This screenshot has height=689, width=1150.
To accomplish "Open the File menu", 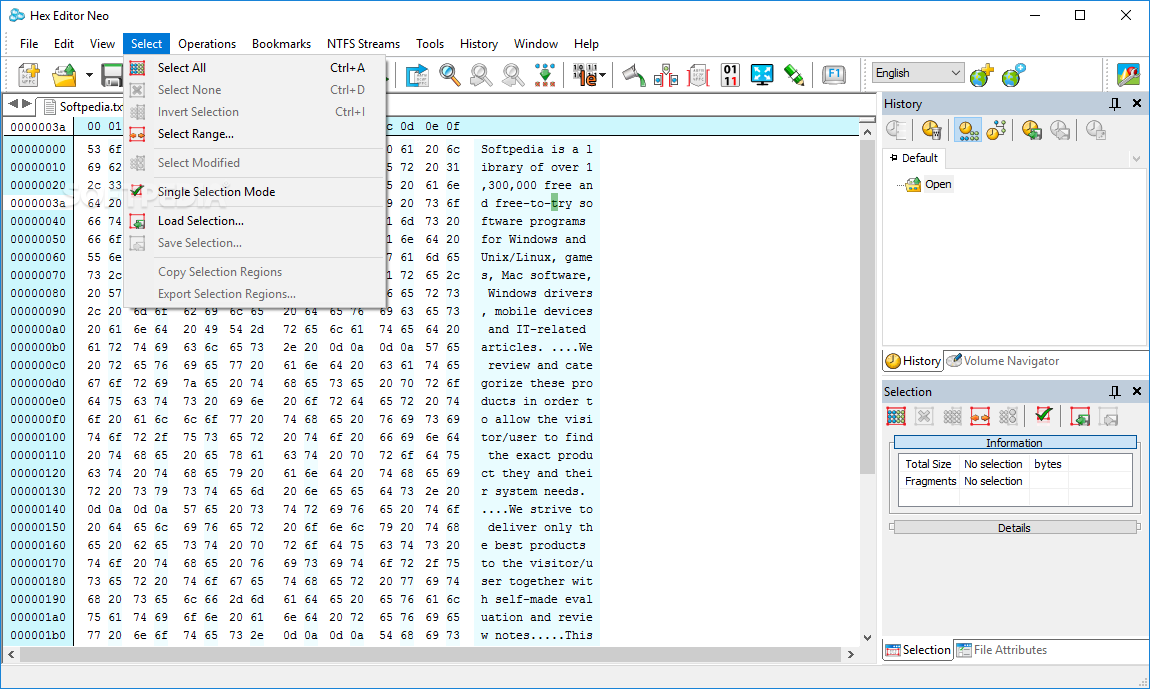I will pyautogui.click(x=29, y=44).
